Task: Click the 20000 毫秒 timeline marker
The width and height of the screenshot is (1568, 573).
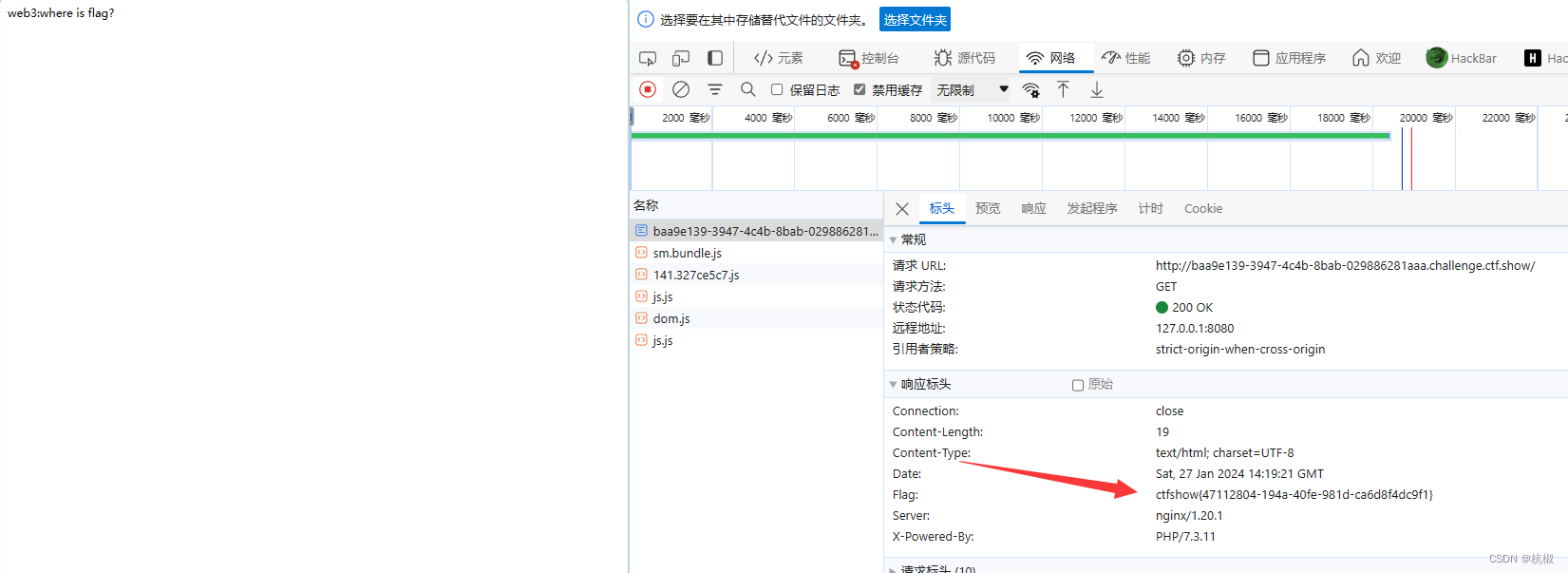Action: pyautogui.click(x=1426, y=118)
